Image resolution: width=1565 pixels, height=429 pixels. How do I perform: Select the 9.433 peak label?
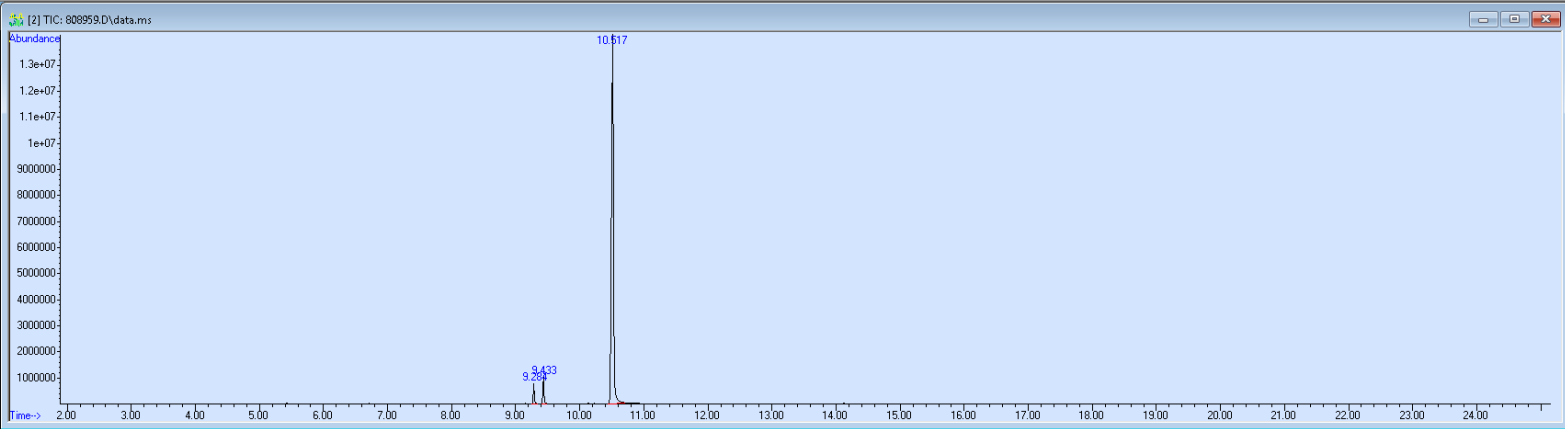click(544, 370)
